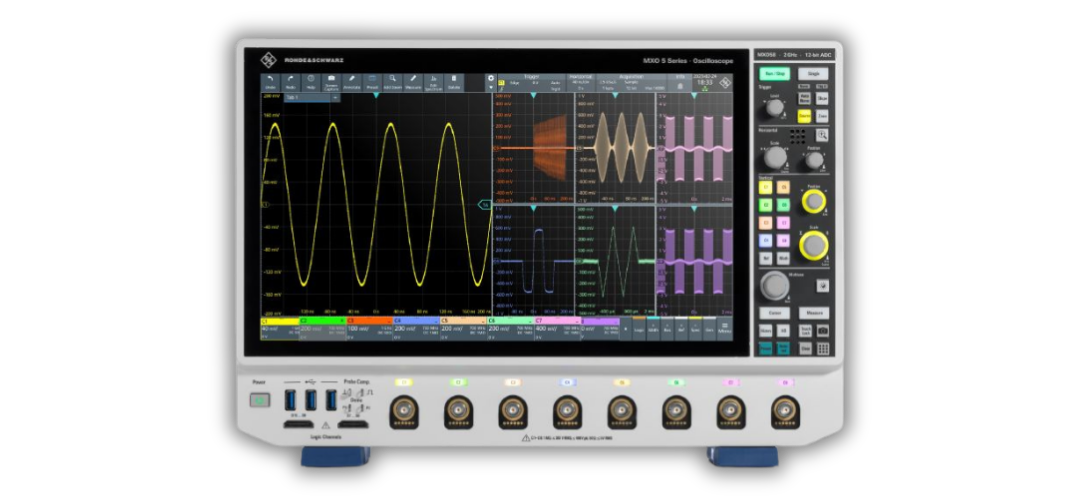Open the Help icon in the toolbar

click(311, 82)
